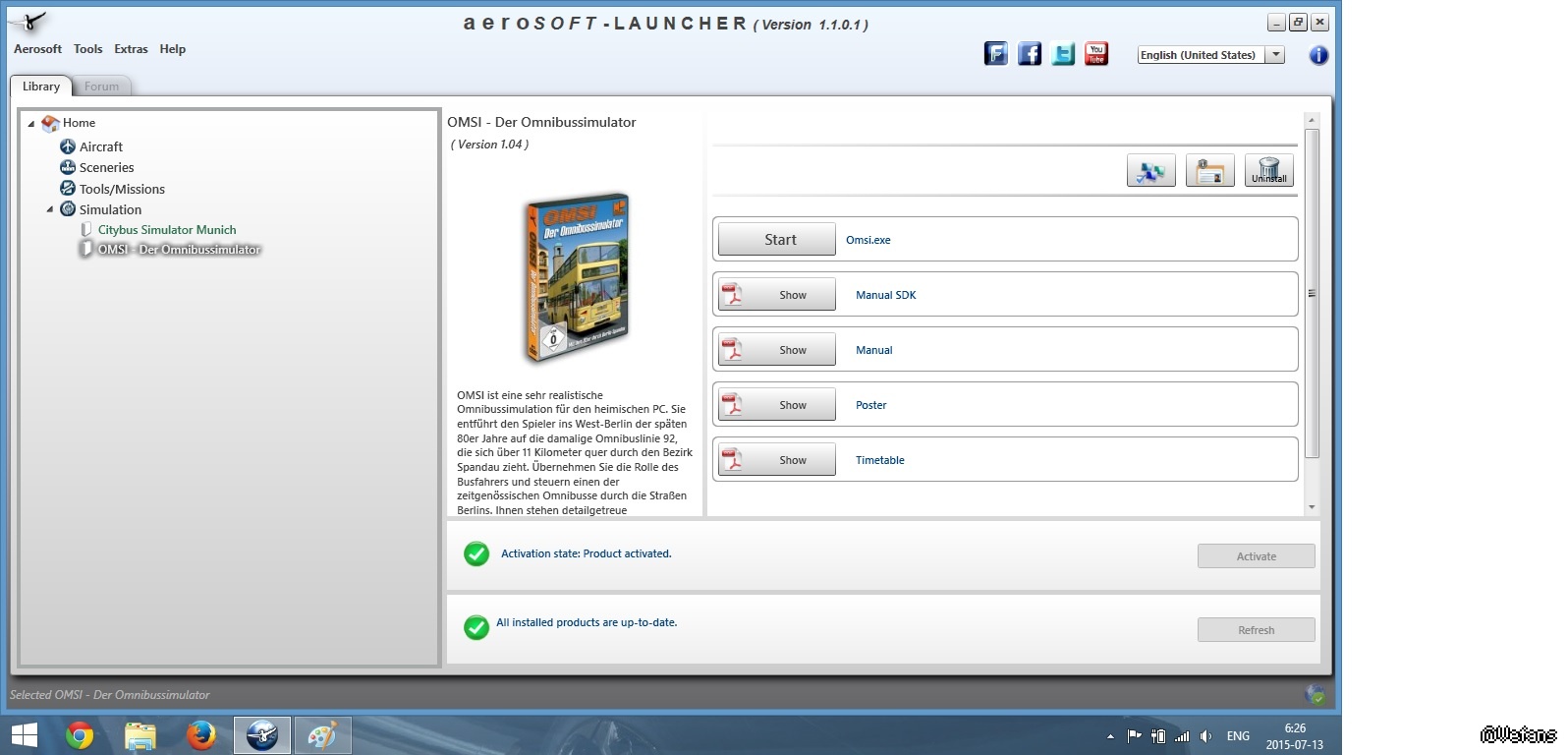Show the Timetable PDF
The width and height of the screenshot is (1568, 755).
[777, 459]
